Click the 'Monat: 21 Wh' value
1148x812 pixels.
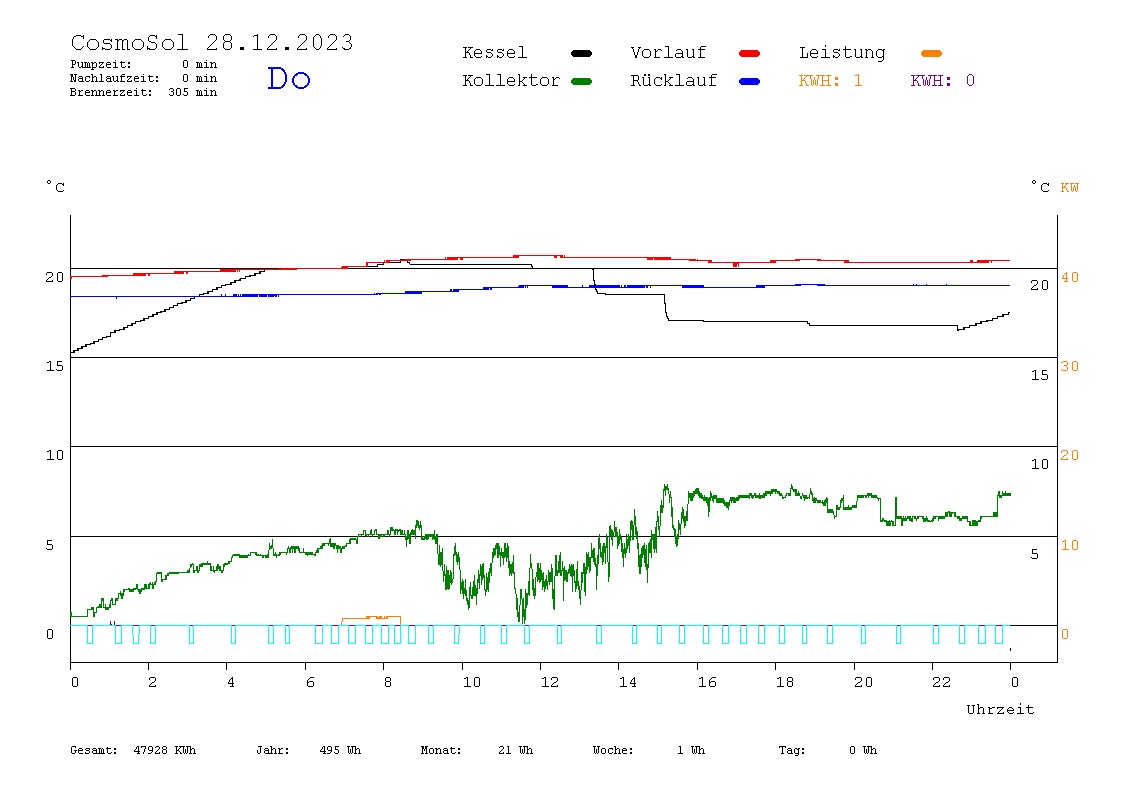click(x=477, y=750)
